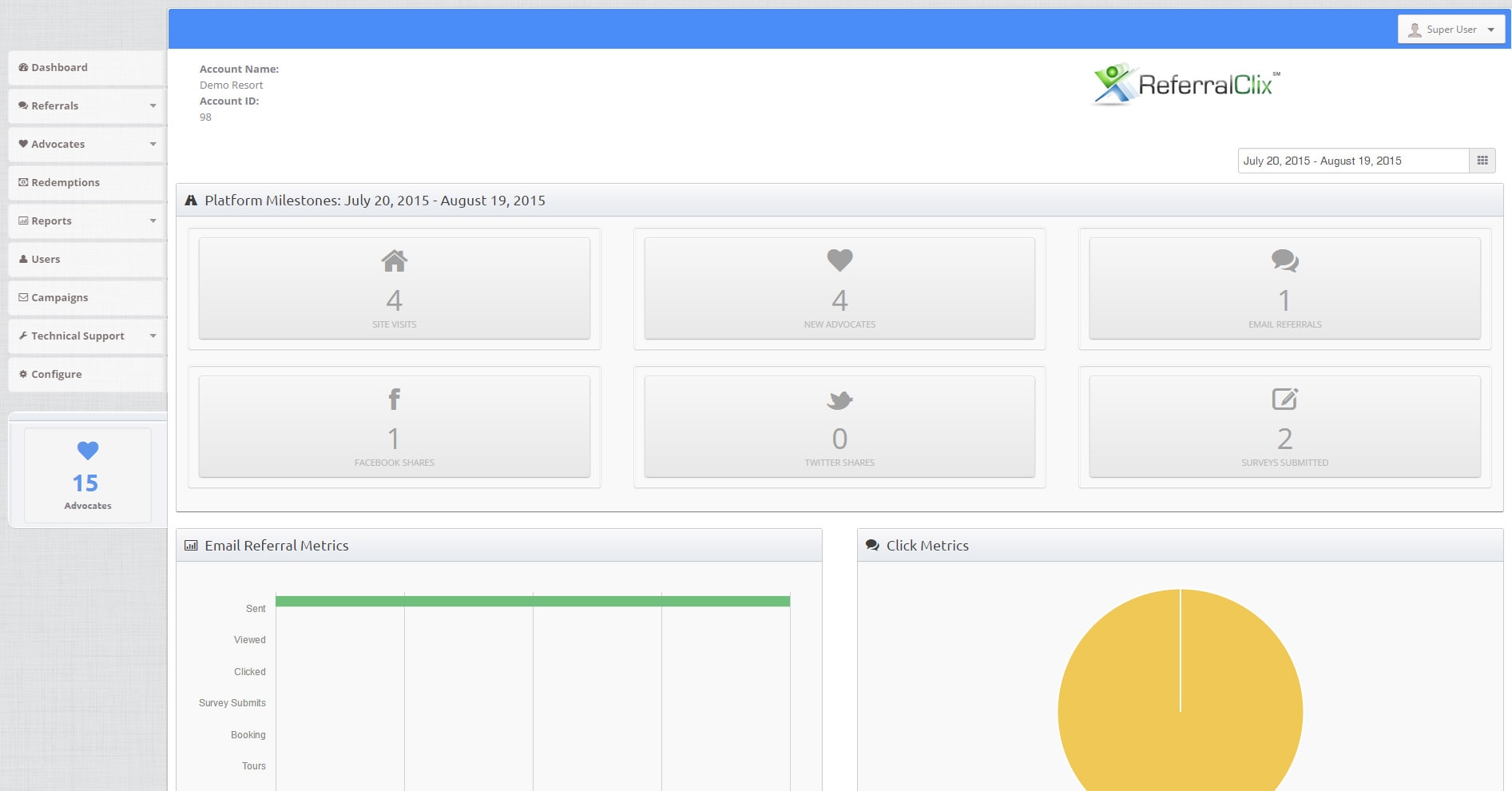
Task: Expand the Advocates sidebar arrow
Action: tap(153, 145)
